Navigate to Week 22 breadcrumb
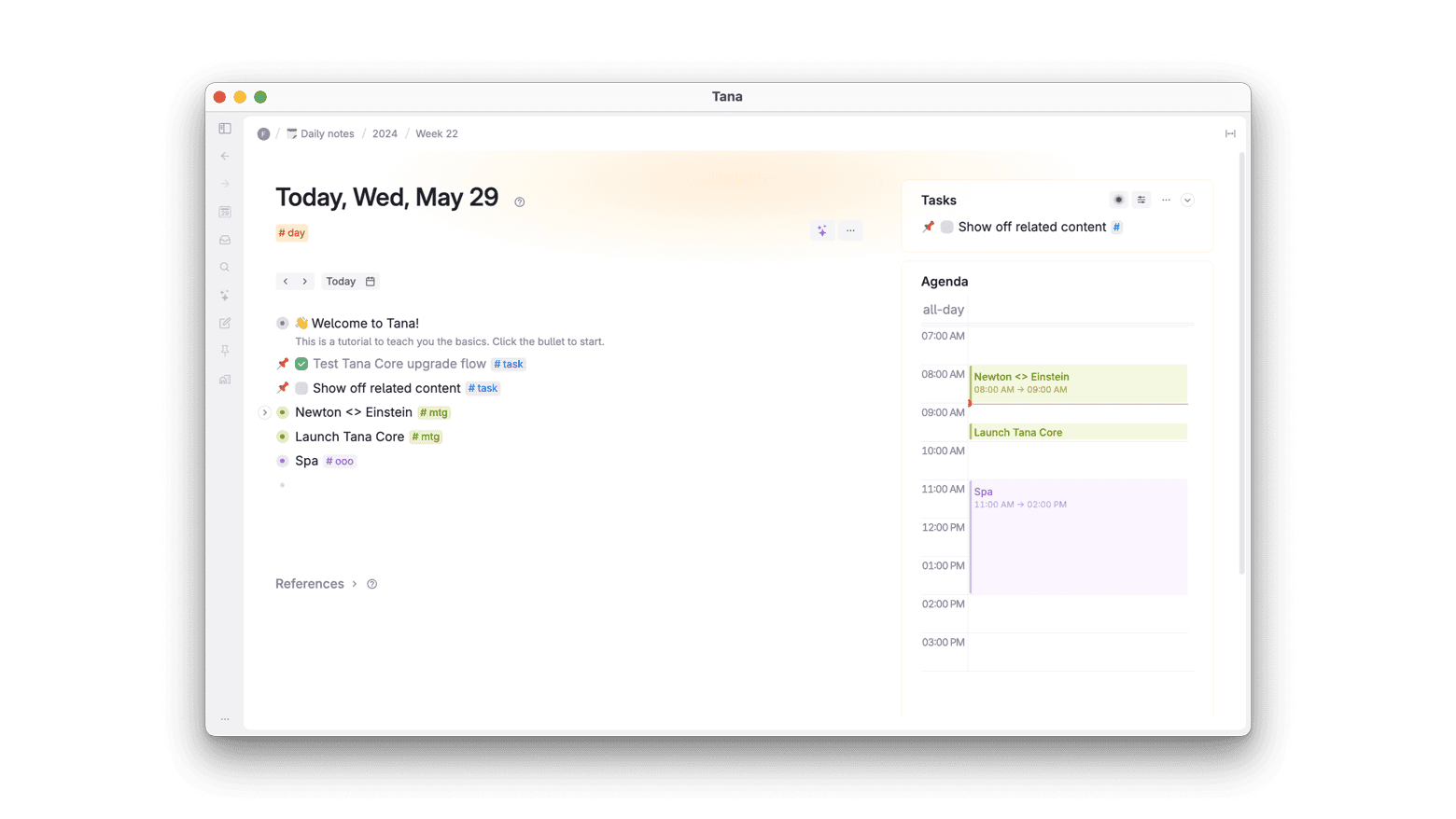Screen dimensions: 1456x819 pyautogui.click(x=437, y=134)
